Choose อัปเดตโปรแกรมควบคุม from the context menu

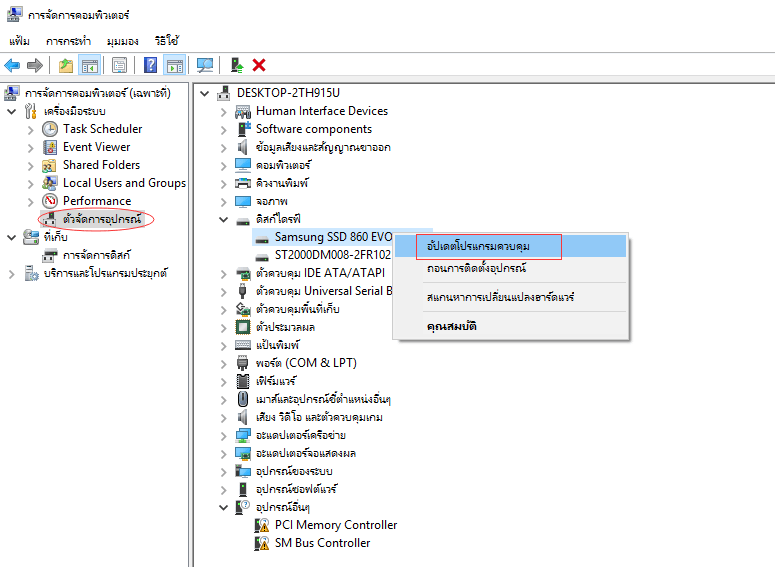(478, 246)
